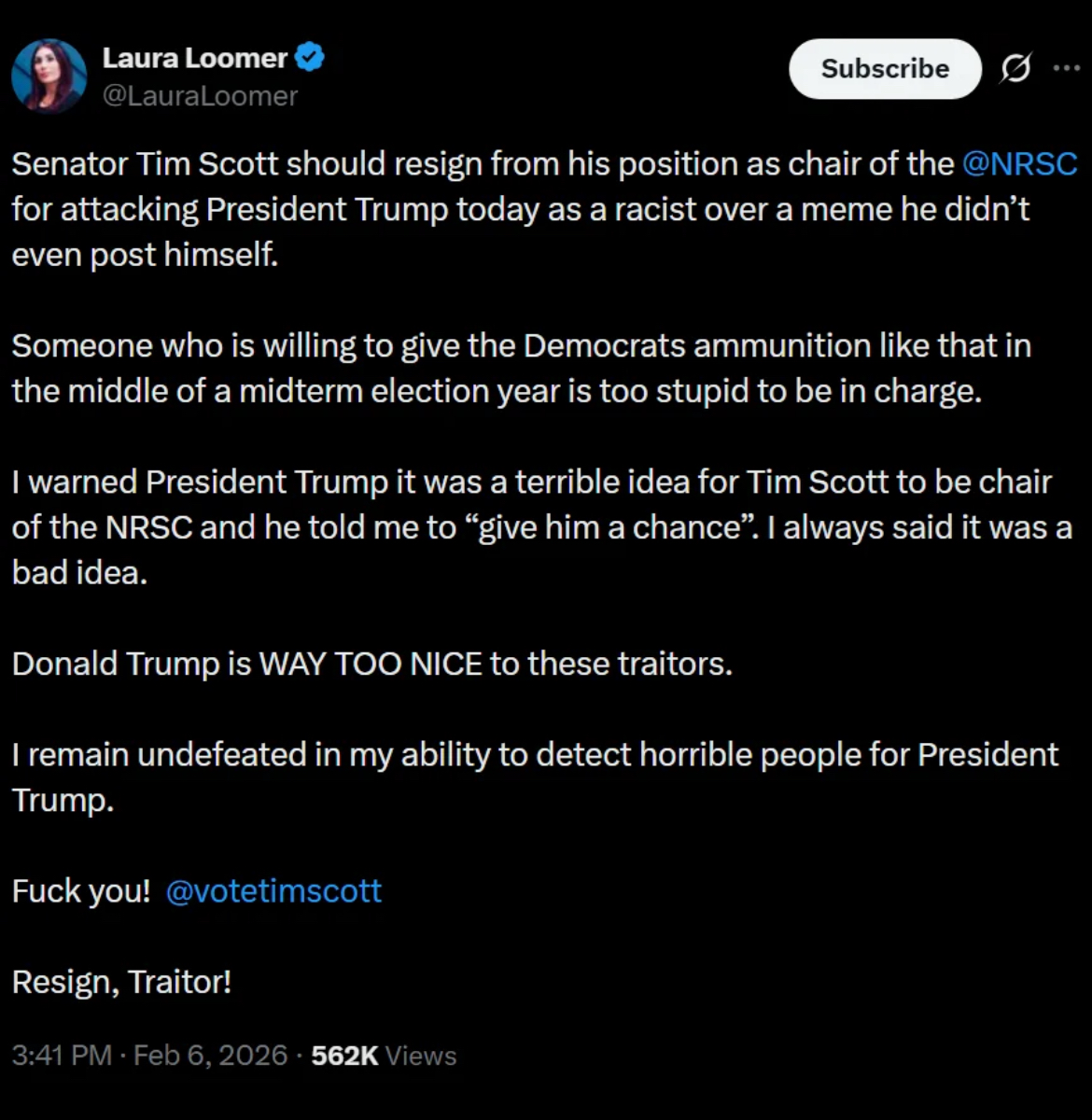
Task: Open the three-dot more options menu
Action: 1066,68
